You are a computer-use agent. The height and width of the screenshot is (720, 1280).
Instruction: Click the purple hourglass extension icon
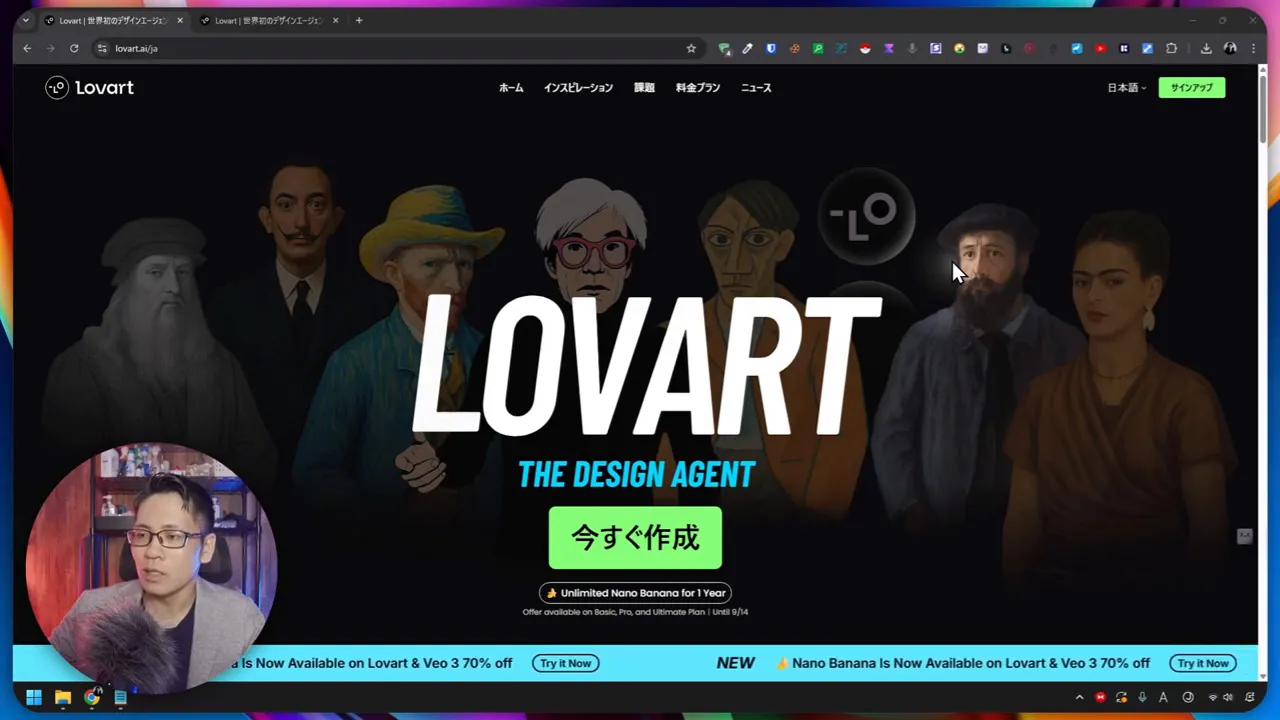point(889,48)
